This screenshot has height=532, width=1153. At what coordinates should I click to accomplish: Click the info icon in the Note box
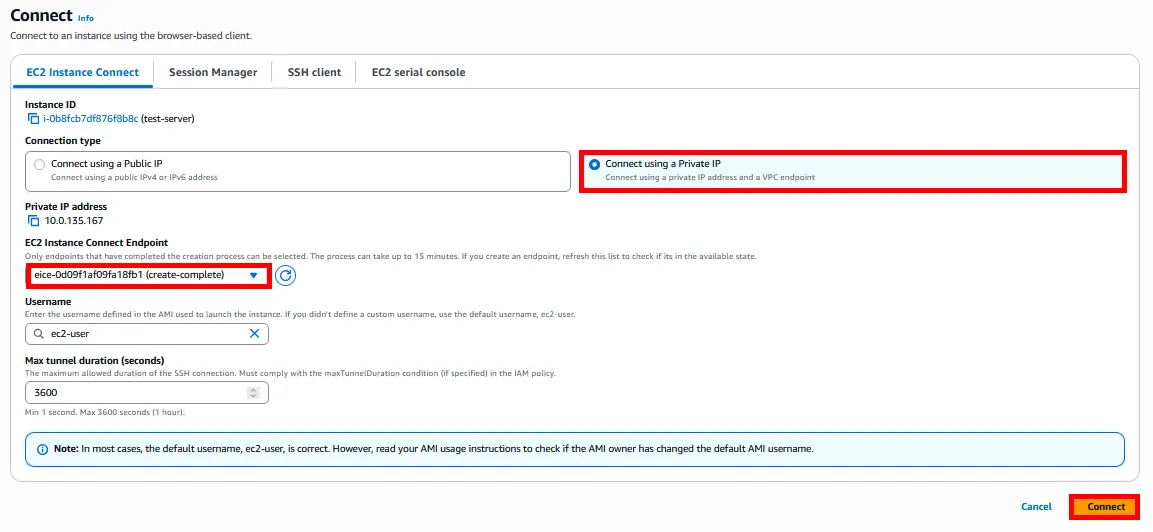[43, 449]
